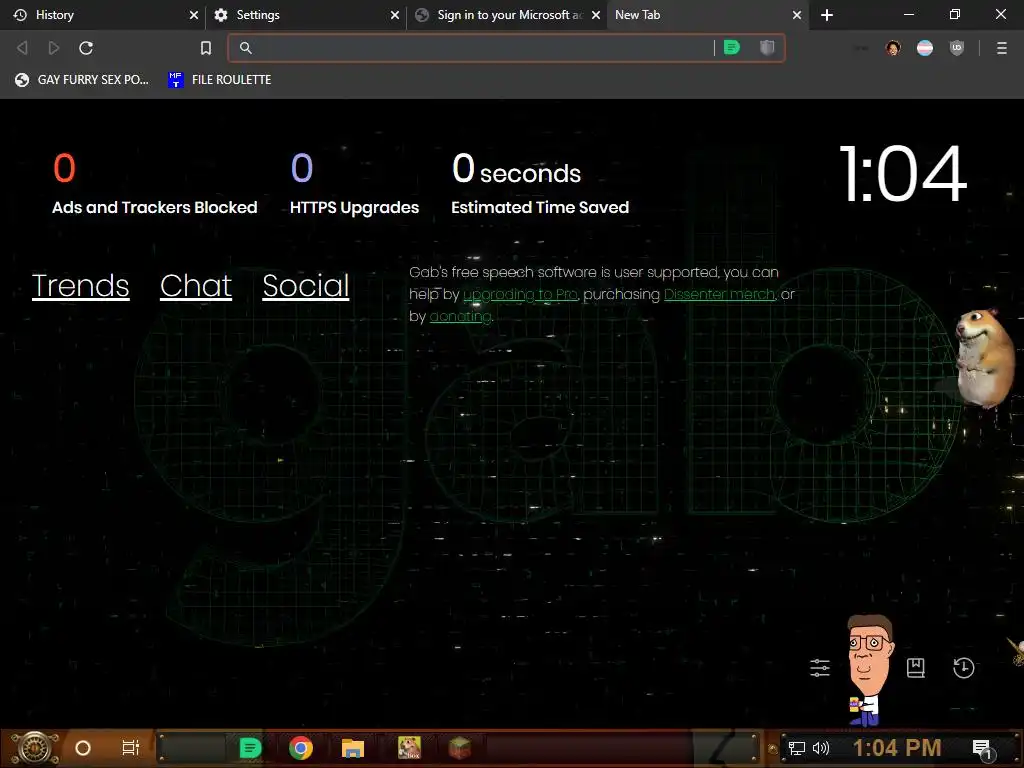Screen dimensions: 1024x768
Task: Open the hamster app taskbar icon
Action: pyautogui.click(x=409, y=748)
